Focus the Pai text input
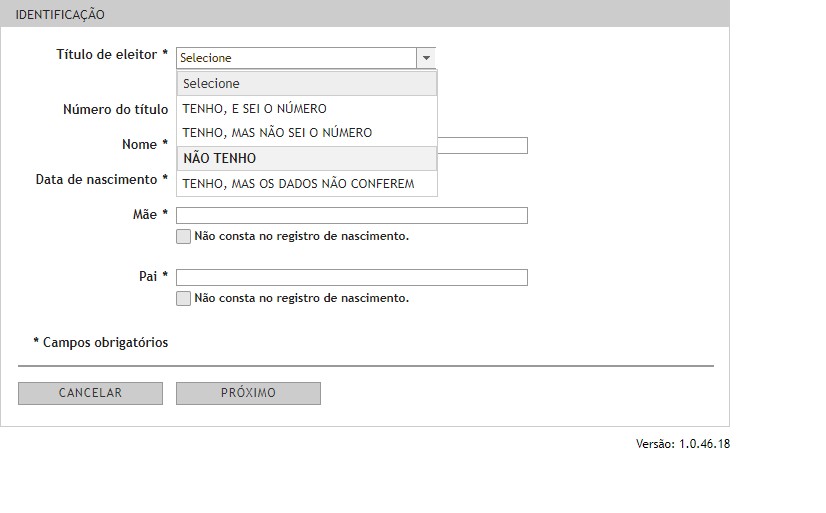This screenshot has width=826, height=513. tap(351, 277)
